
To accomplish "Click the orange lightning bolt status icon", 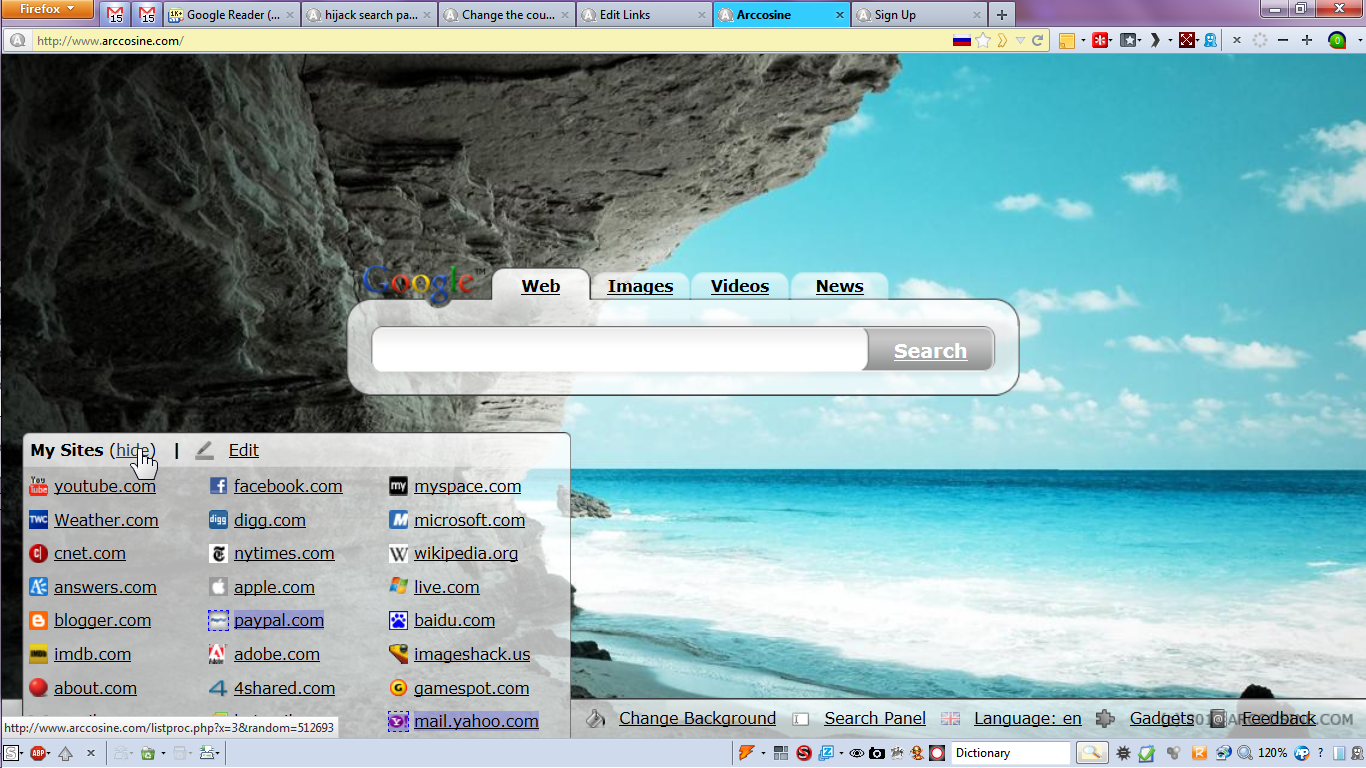I will 747,753.
